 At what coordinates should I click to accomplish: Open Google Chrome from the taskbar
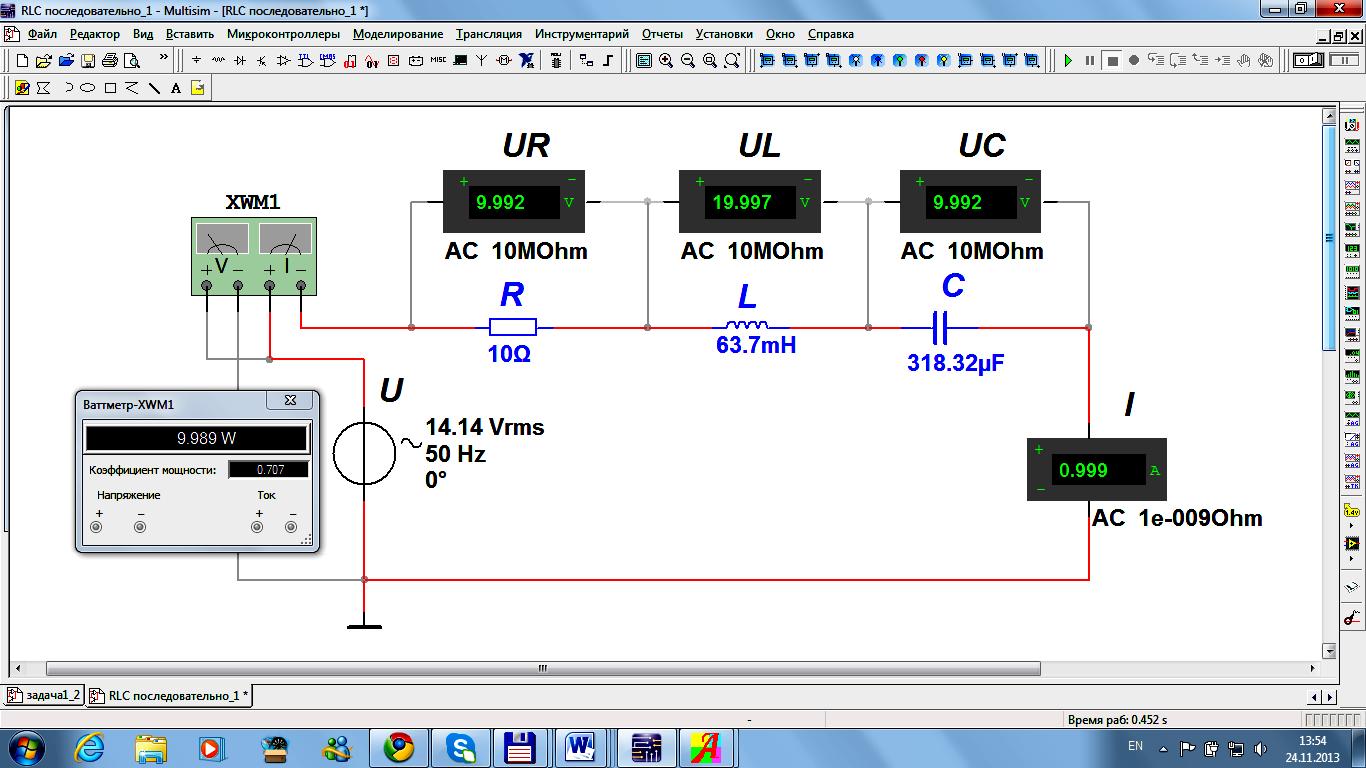[x=399, y=747]
